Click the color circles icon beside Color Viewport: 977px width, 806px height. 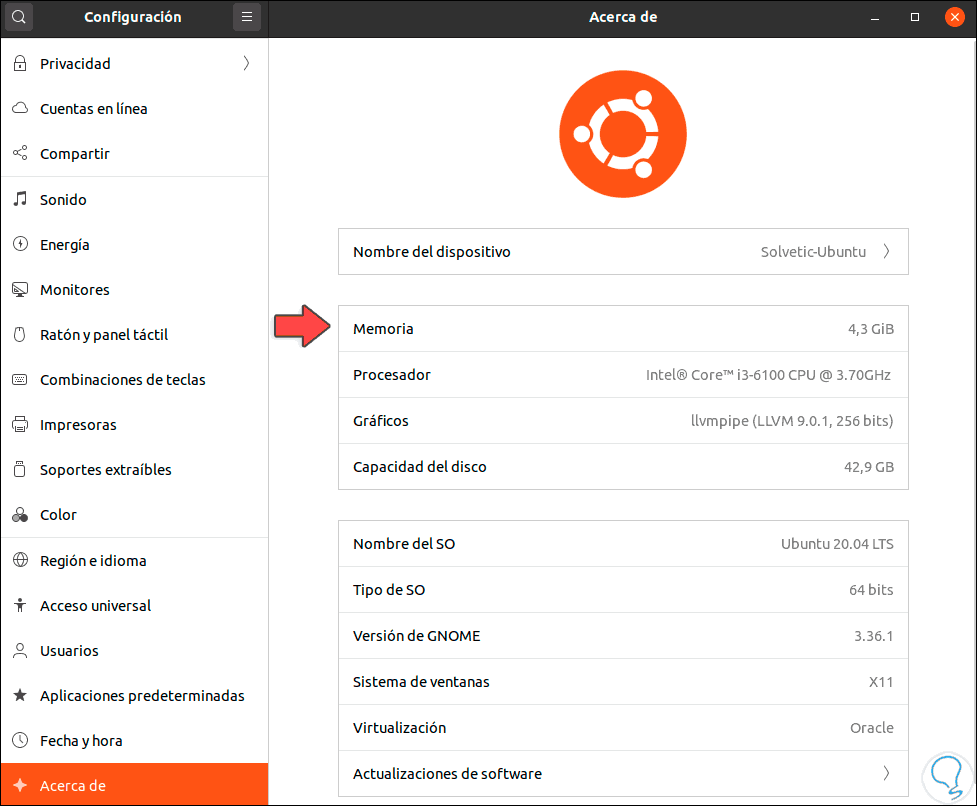coord(20,514)
